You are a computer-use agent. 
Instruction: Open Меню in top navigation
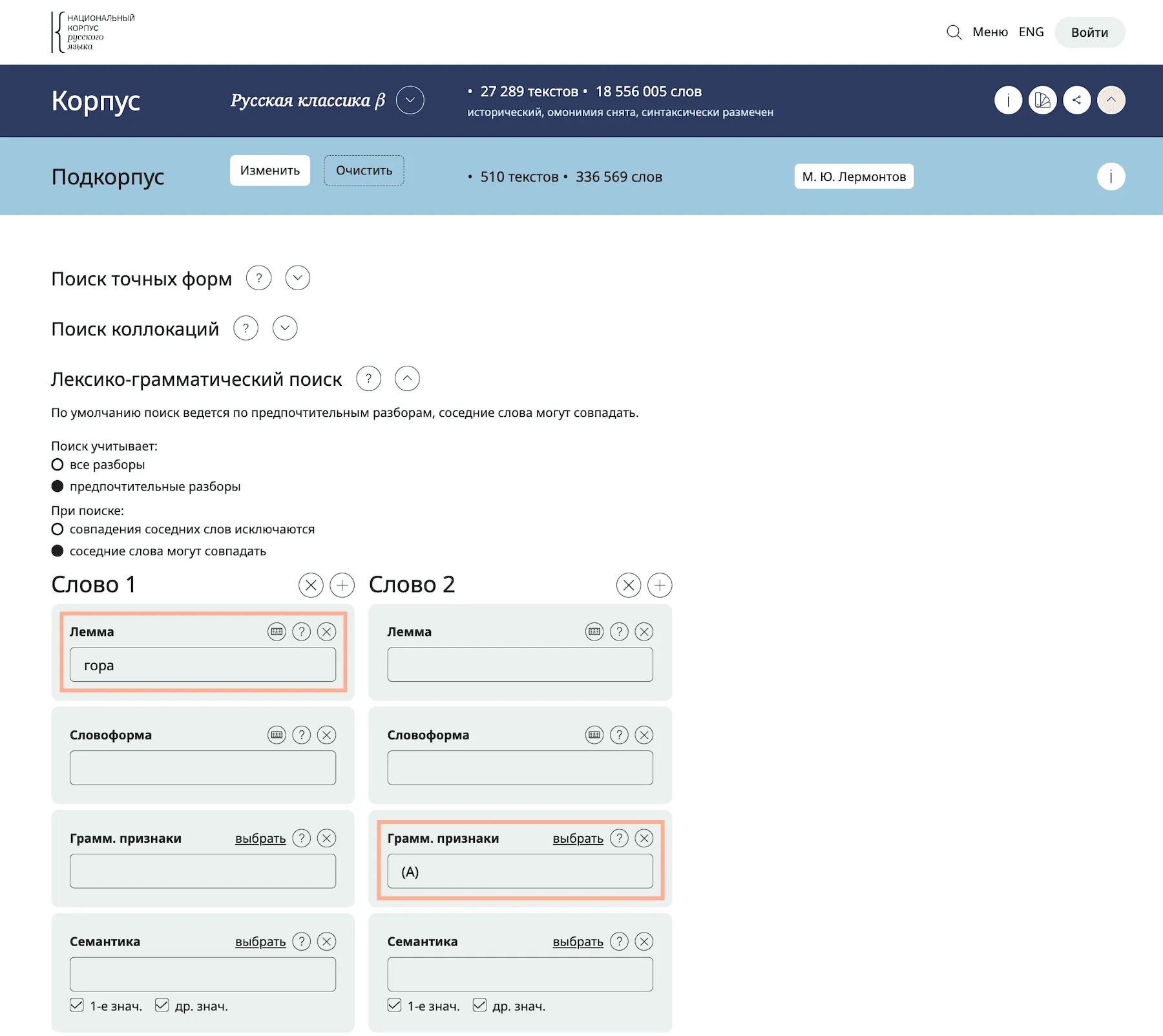[x=990, y=32]
